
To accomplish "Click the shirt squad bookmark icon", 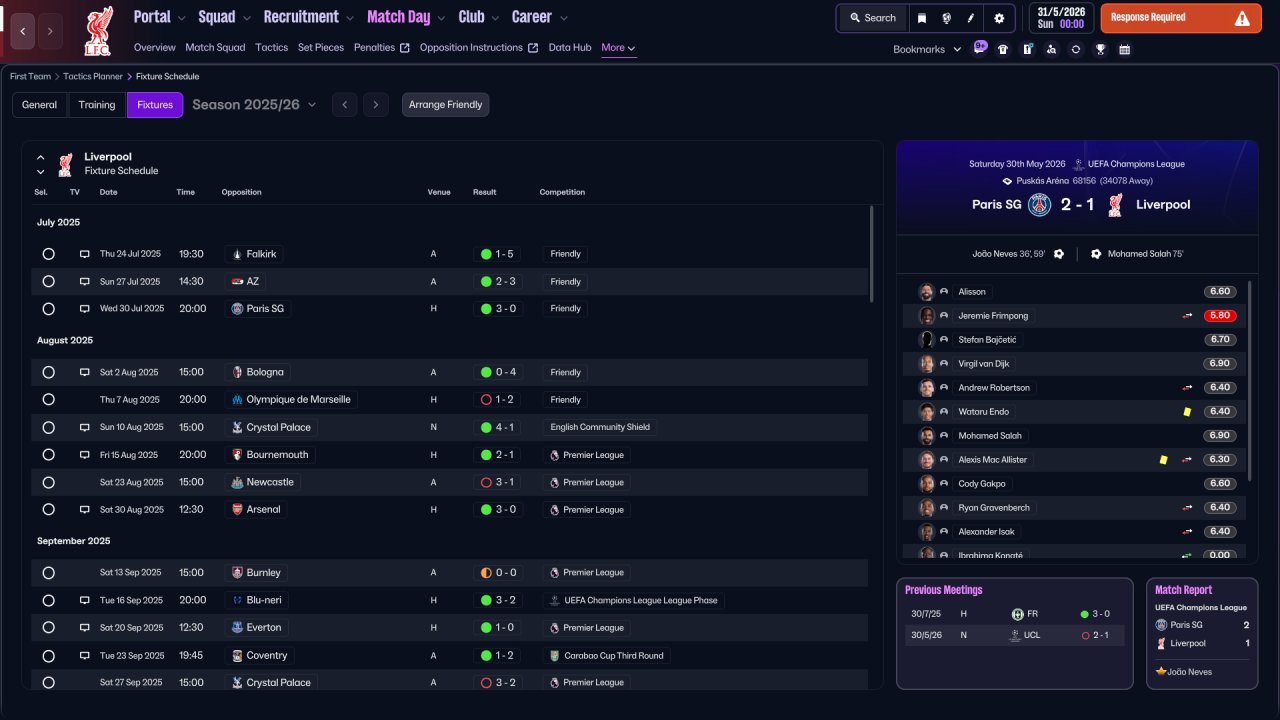I will click(x=1003, y=49).
